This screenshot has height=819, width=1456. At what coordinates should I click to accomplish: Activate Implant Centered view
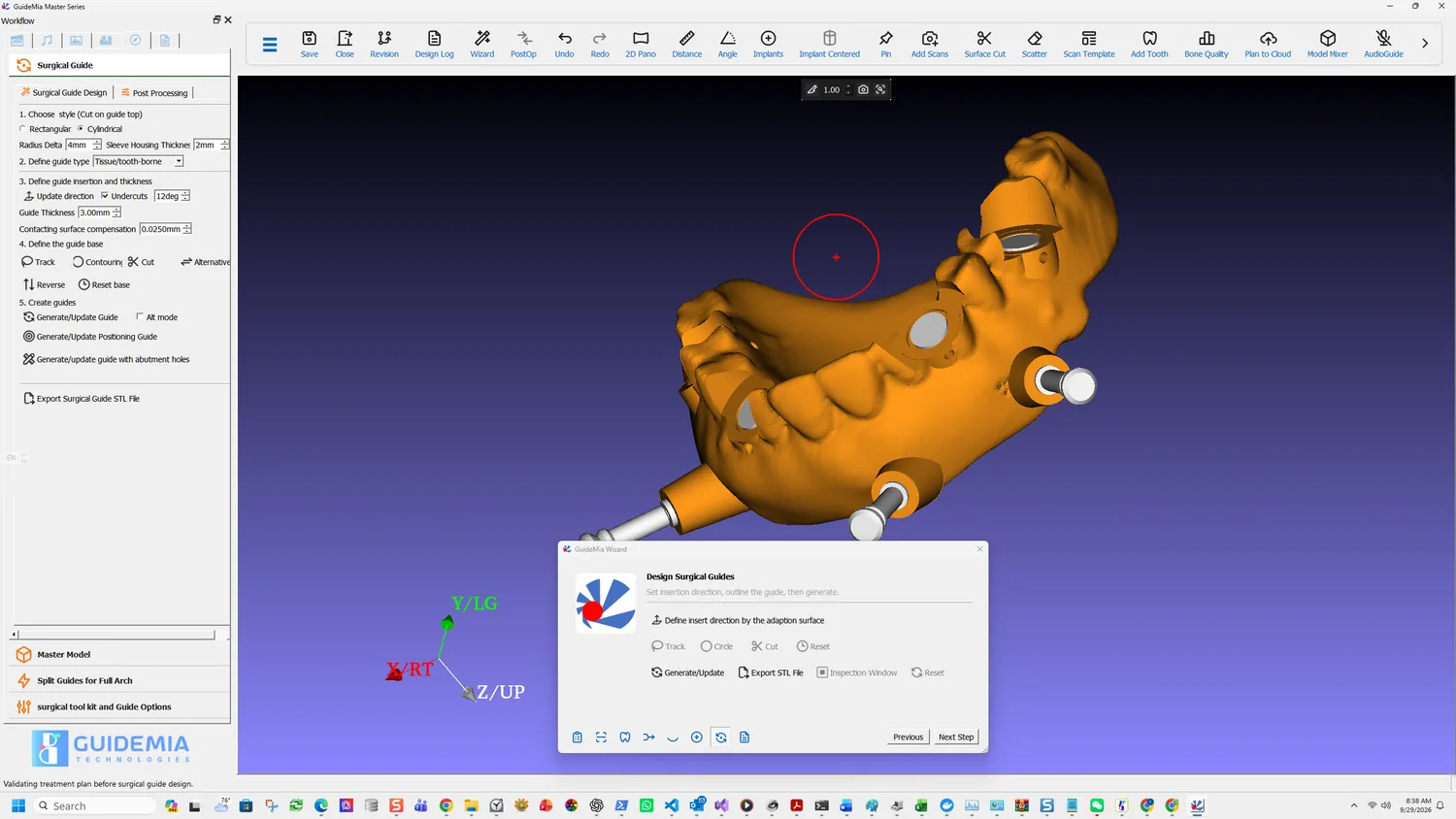point(829,44)
